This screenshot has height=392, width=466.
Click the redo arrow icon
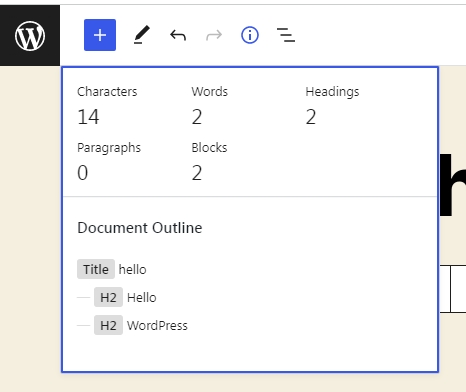coord(214,35)
